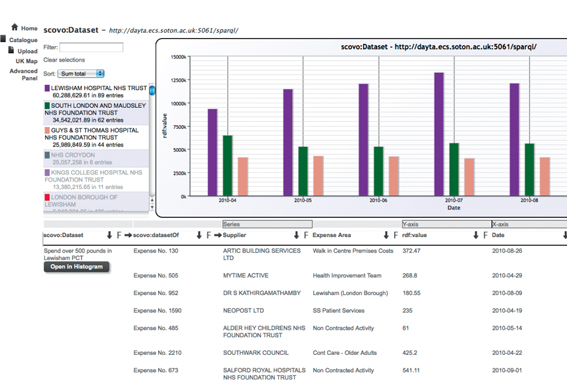Click Clear selections link

(x=64, y=60)
